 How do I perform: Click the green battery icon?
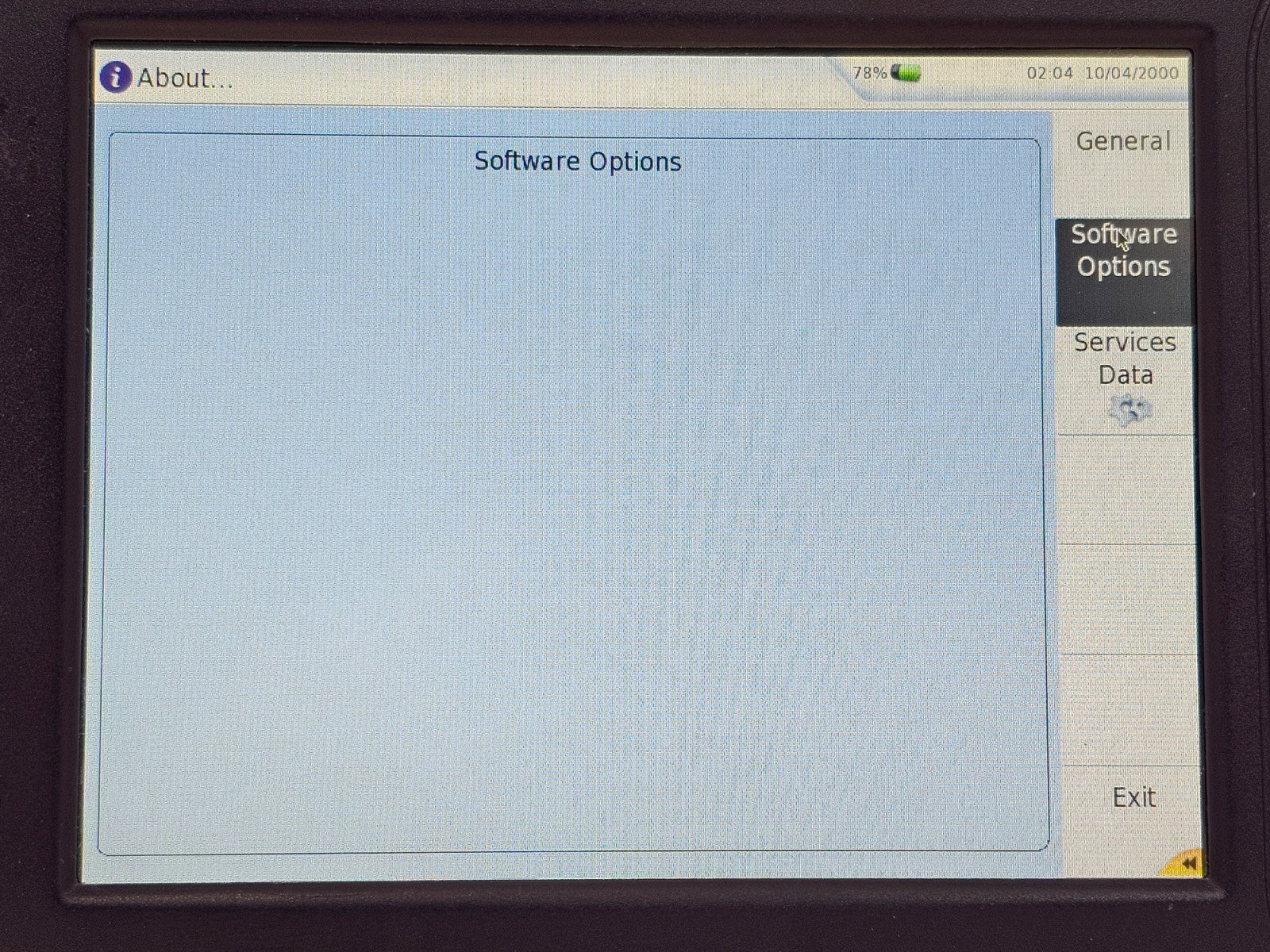906,73
